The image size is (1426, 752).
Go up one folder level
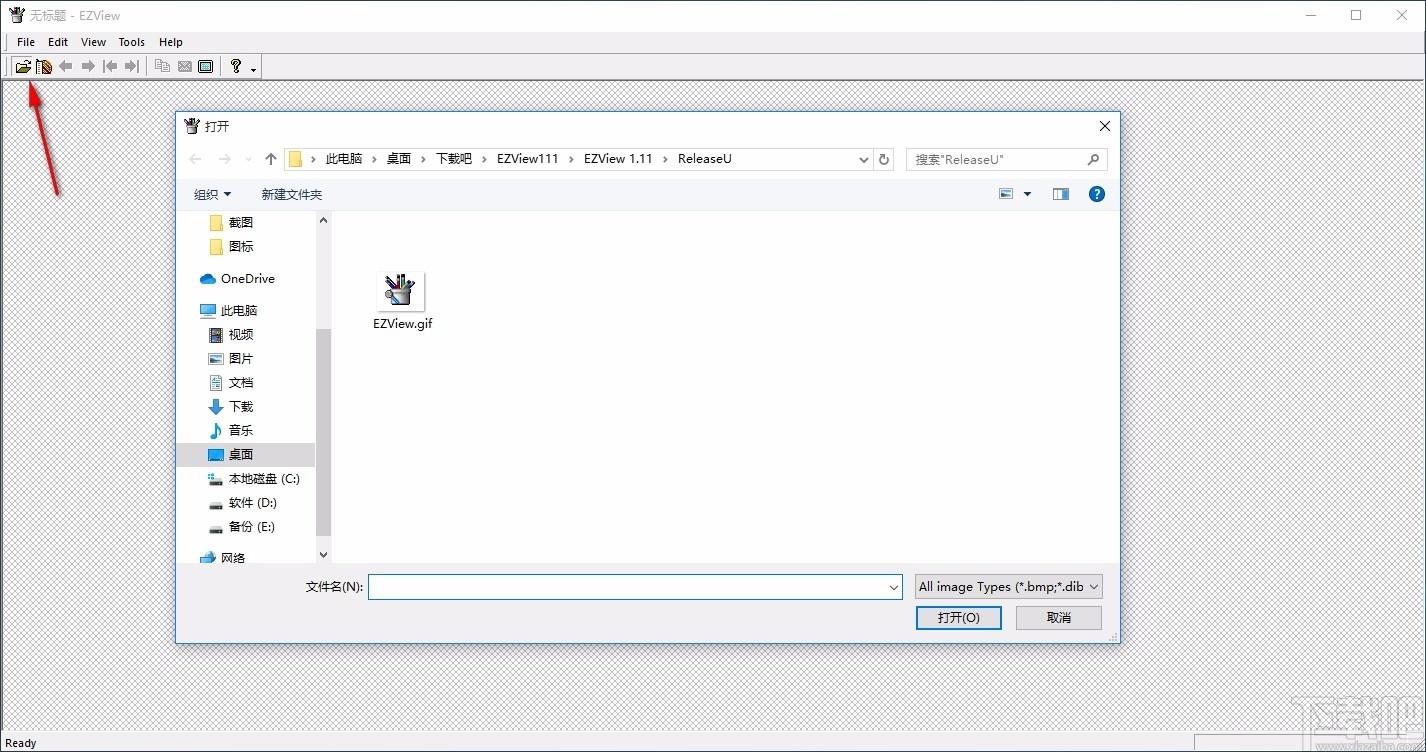(x=271, y=159)
